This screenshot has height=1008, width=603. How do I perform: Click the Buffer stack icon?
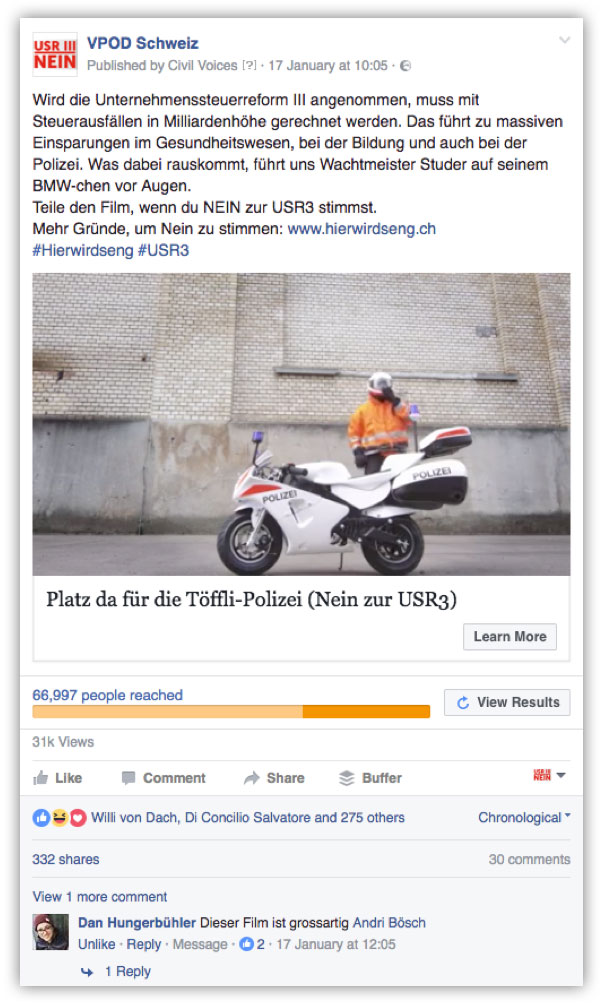point(346,778)
